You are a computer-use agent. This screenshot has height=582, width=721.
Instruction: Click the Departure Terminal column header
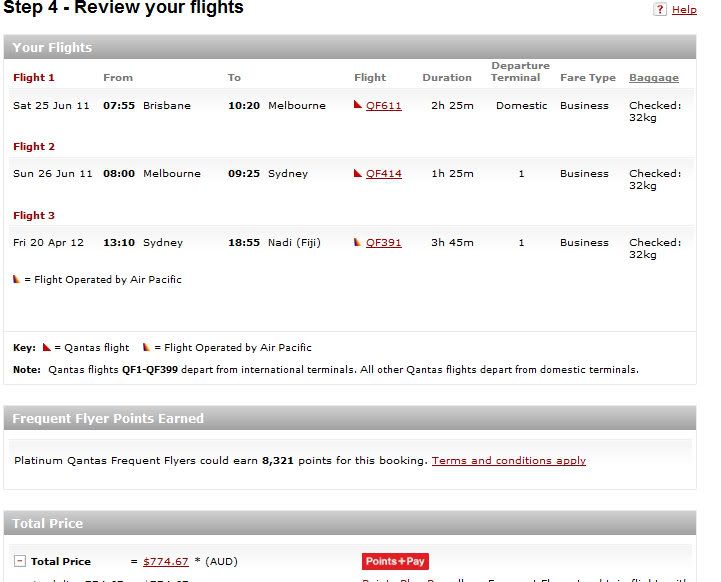[x=520, y=72]
